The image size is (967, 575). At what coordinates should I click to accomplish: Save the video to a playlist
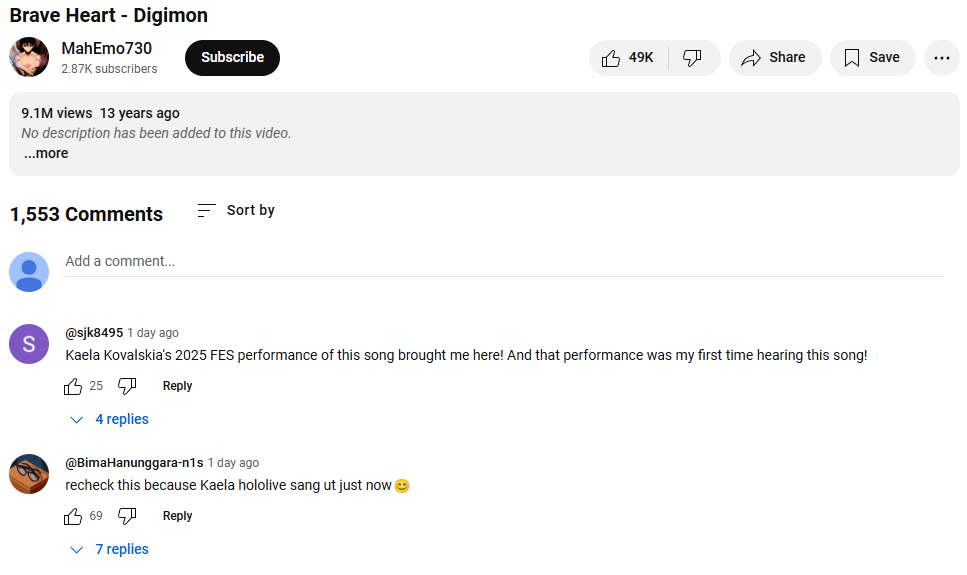click(872, 58)
